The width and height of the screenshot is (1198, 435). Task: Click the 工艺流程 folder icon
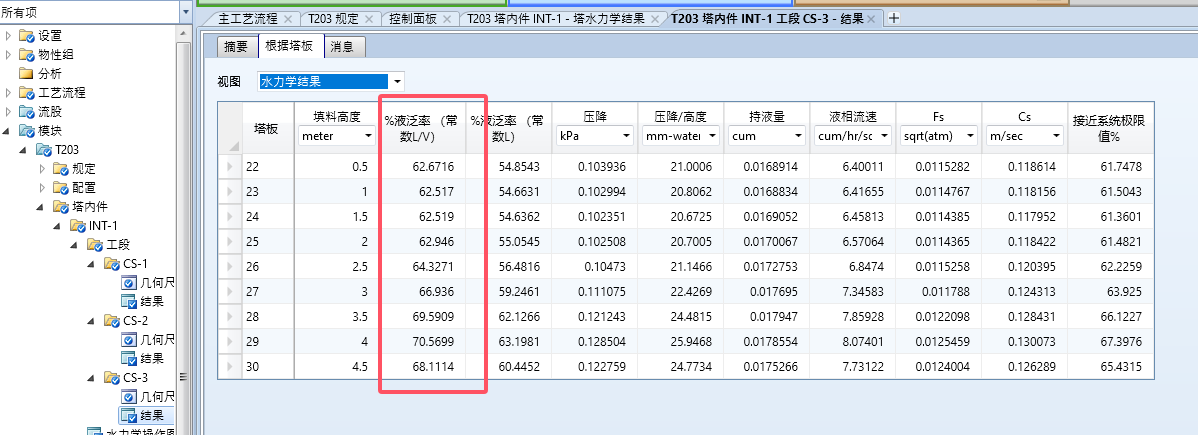pos(27,93)
